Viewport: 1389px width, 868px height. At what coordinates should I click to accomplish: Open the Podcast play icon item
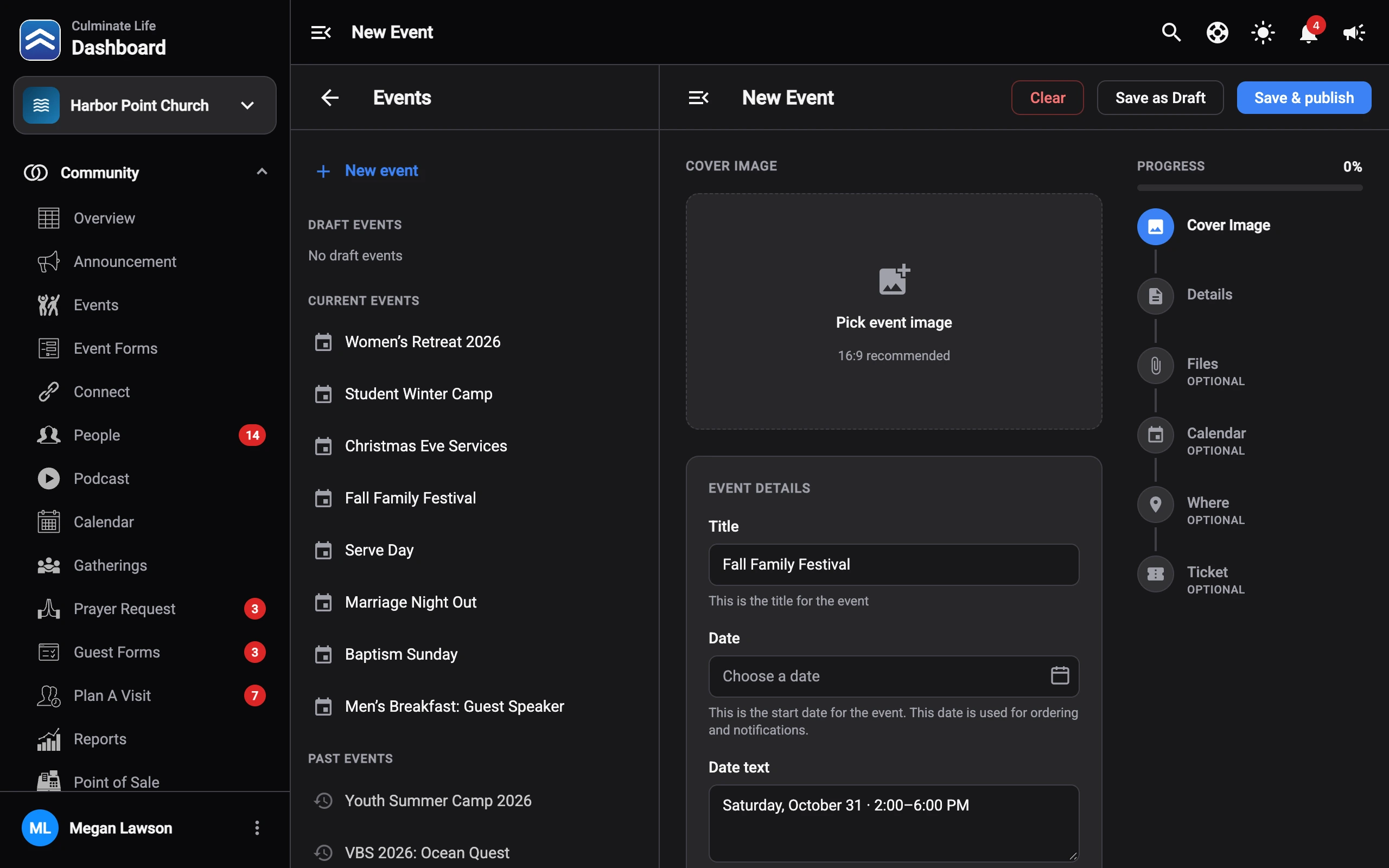[x=145, y=478]
